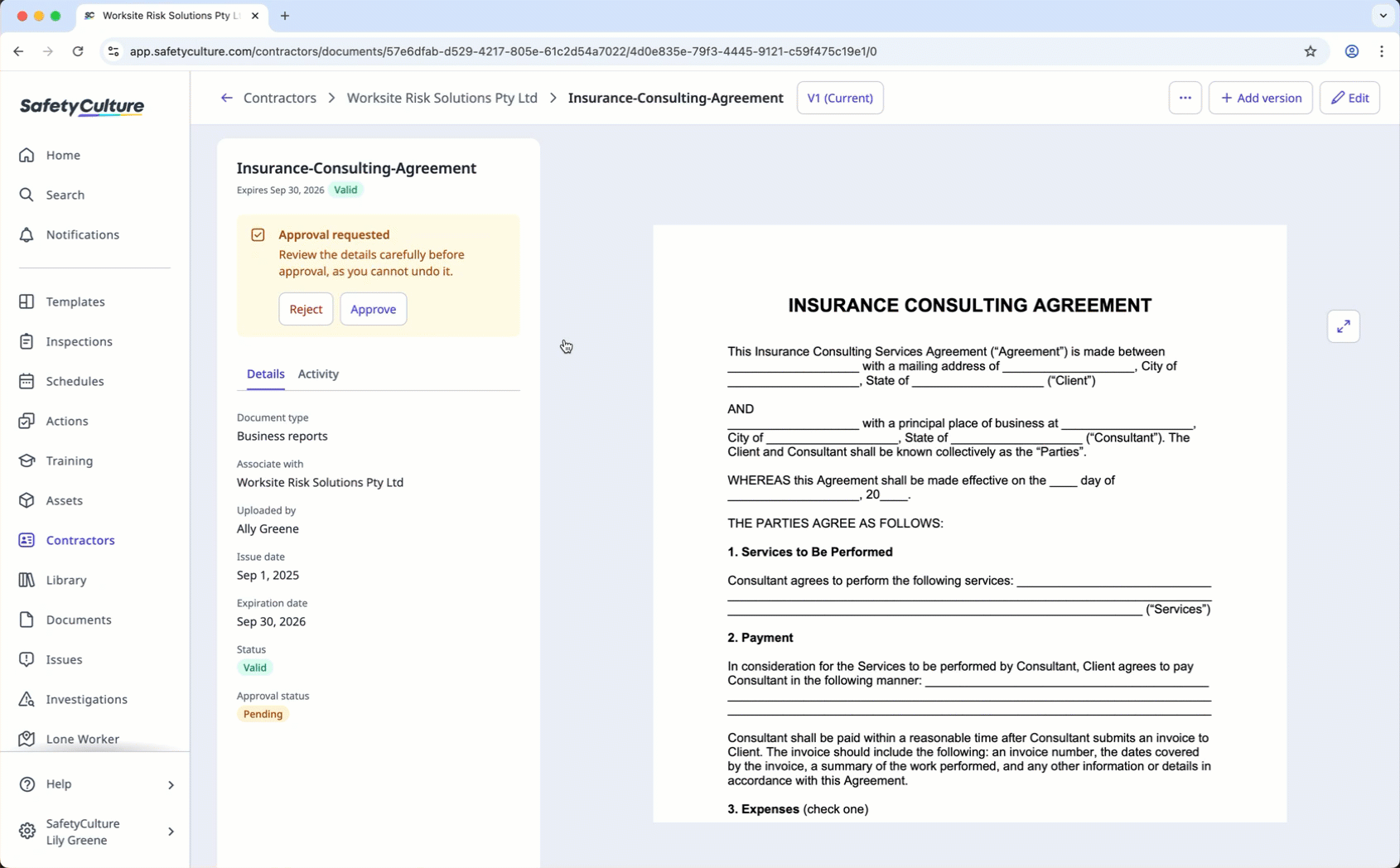The width and height of the screenshot is (1400, 868).
Task: Open the Lone Worker sidebar icon
Action: 27,739
